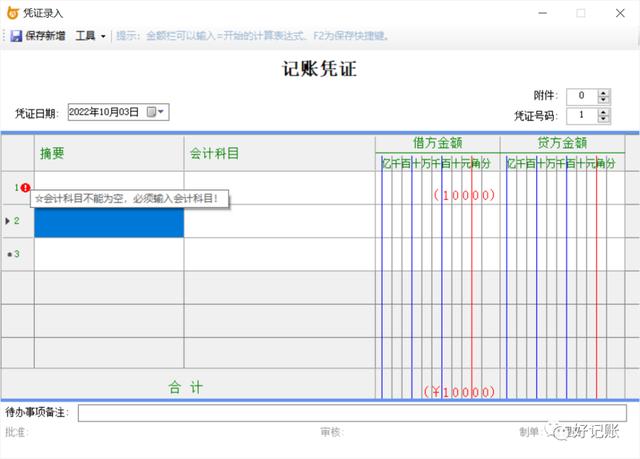
Task: Click the 借方金额 cell in row 2
Action: (438, 221)
